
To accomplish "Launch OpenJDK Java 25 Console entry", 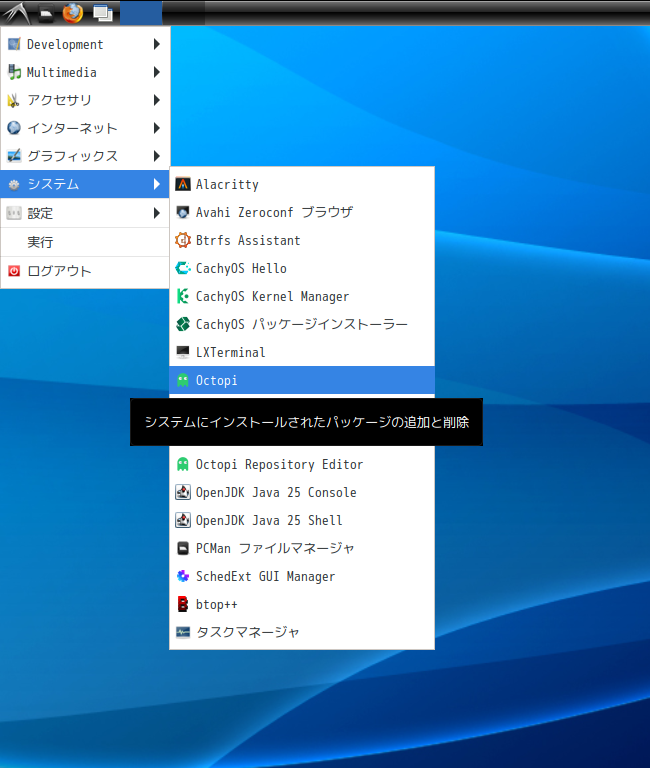I will click(302, 492).
